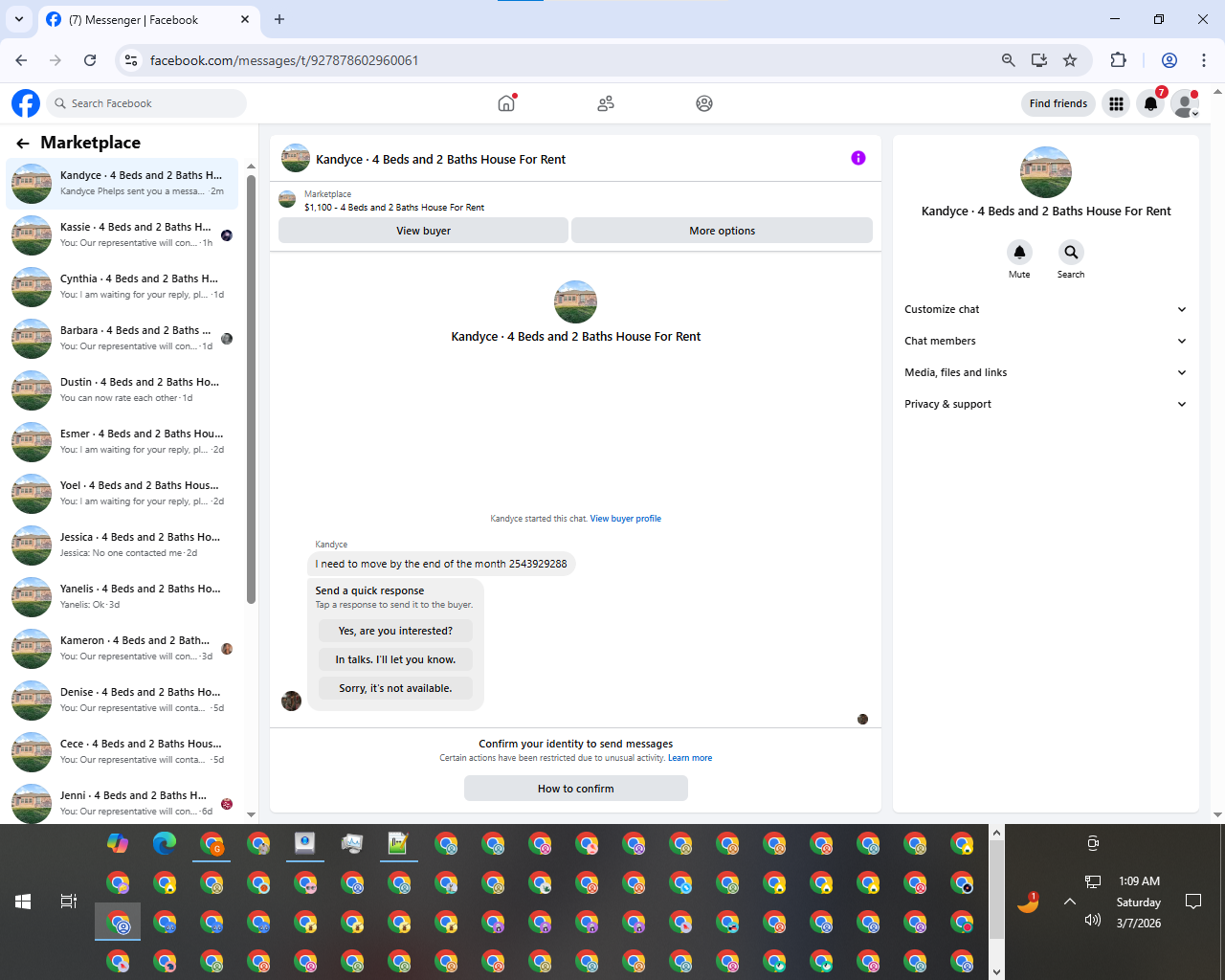Open the purple conversation information icon

[x=858, y=158]
